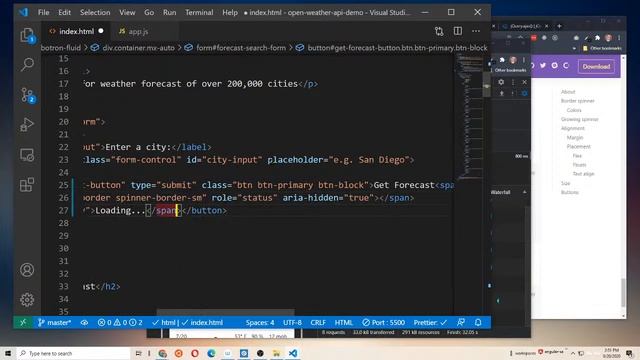Change indentation via Spaces: 4
The width and height of the screenshot is (640, 360).
point(260,322)
